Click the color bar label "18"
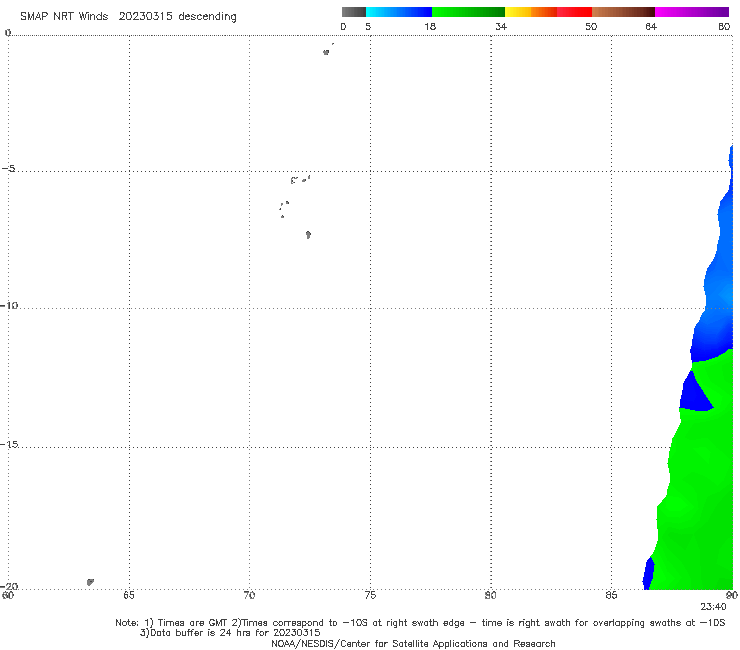740x650 pixels. point(430,27)
